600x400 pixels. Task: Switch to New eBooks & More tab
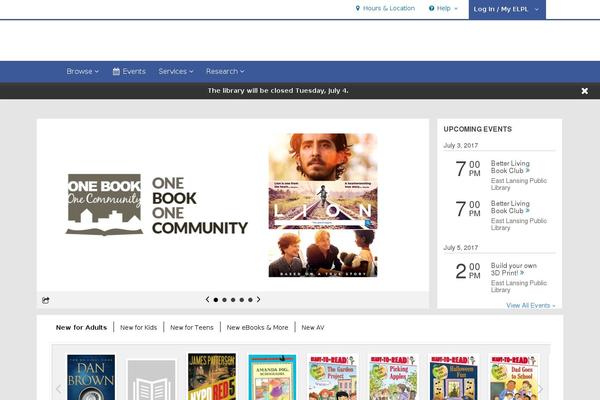pyautogui.click(x=257, y=328)
